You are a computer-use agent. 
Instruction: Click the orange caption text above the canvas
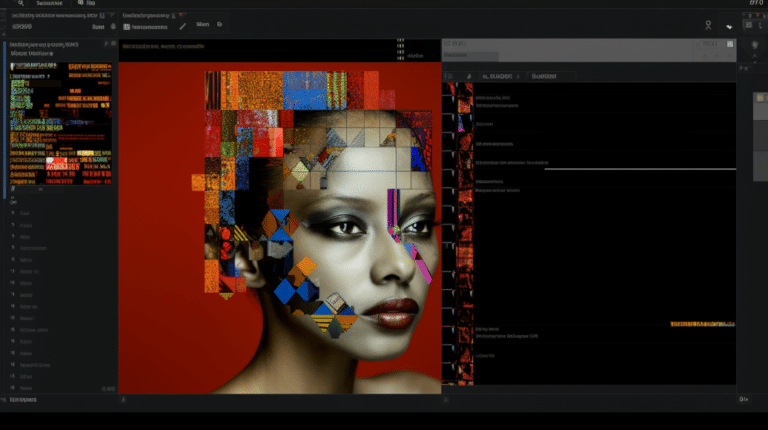[163, 47]
